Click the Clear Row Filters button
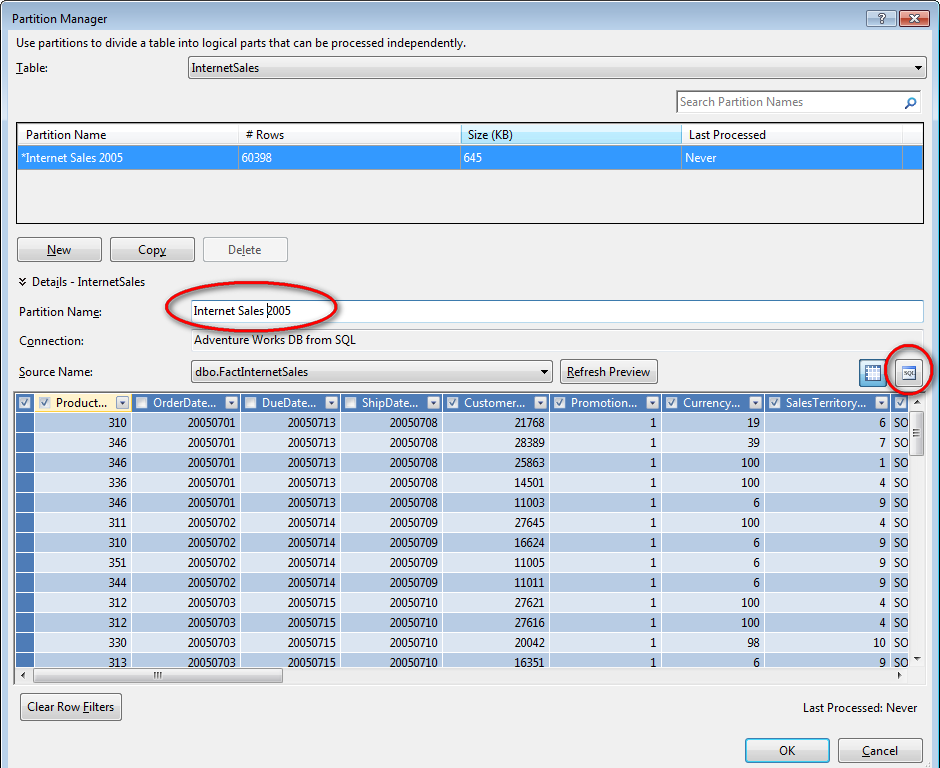 pyautogui.click(x=71, y=707)
